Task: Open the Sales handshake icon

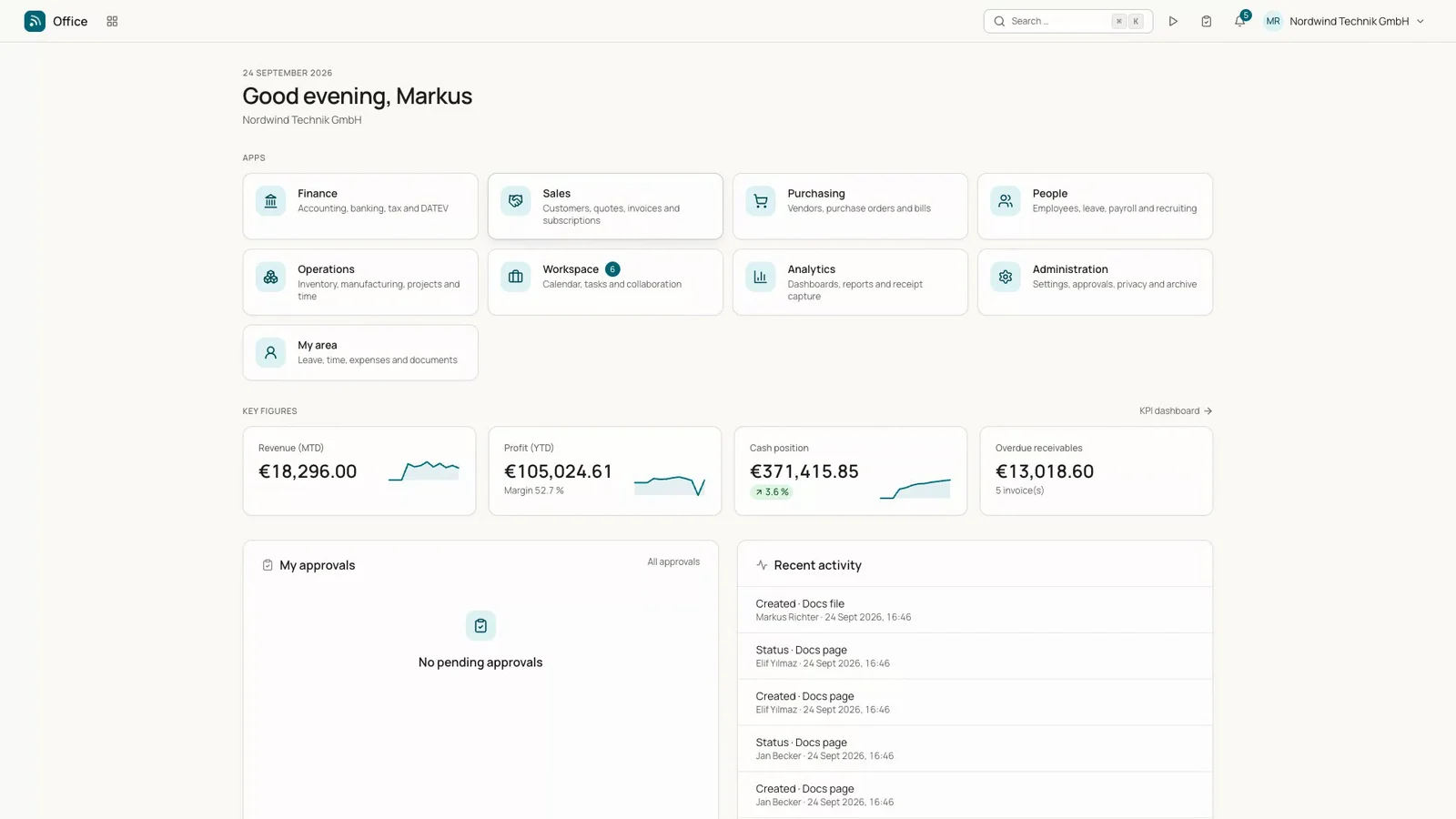Action: coord(516,201)
